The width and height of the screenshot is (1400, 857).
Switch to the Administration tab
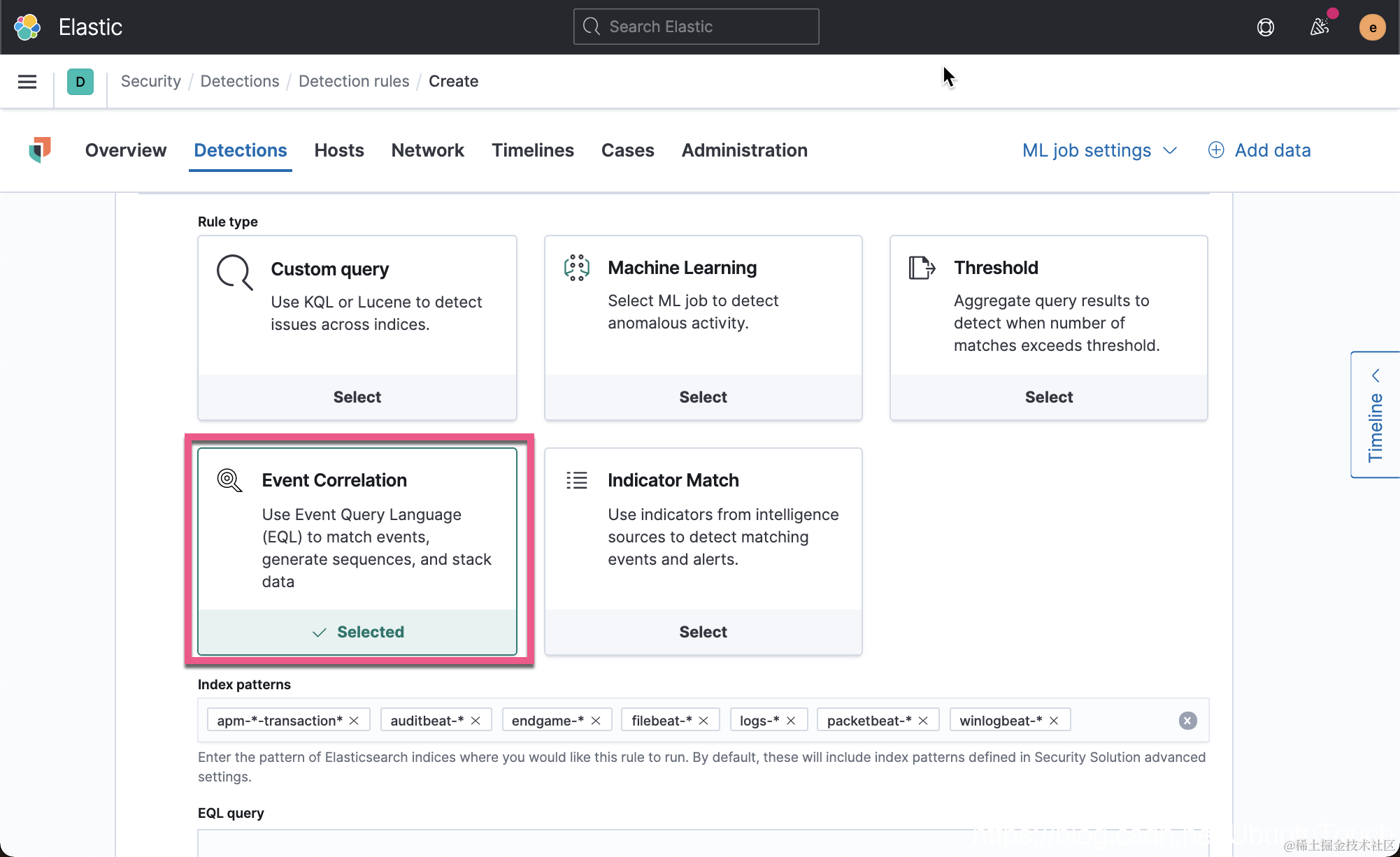[x=744, y=150]
